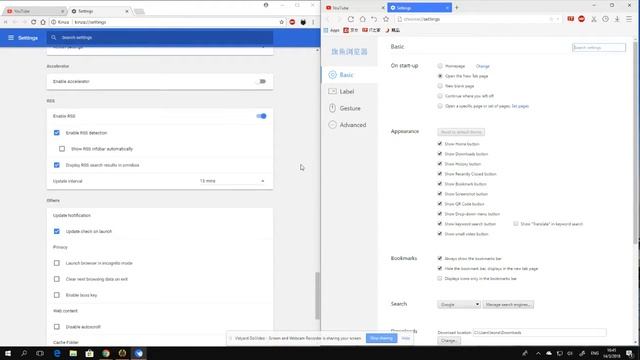The height and width of the screenshot is (360, 640).
Task: Toggle Enable RSS switch
Action: coord(261,116)
